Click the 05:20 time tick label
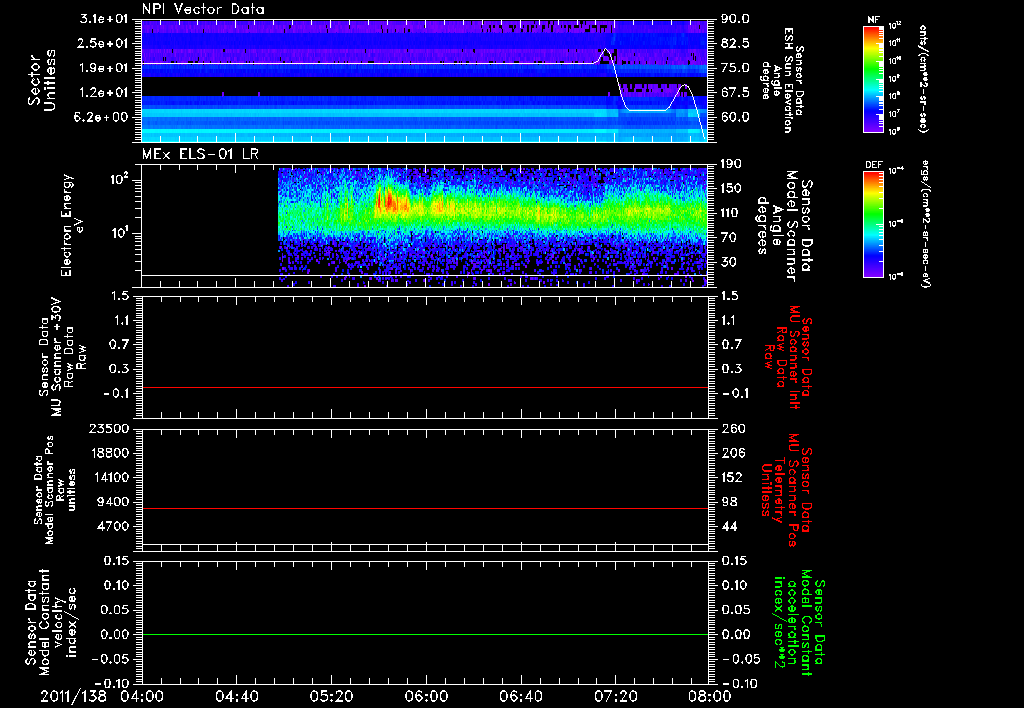 [x=331, y=696]
